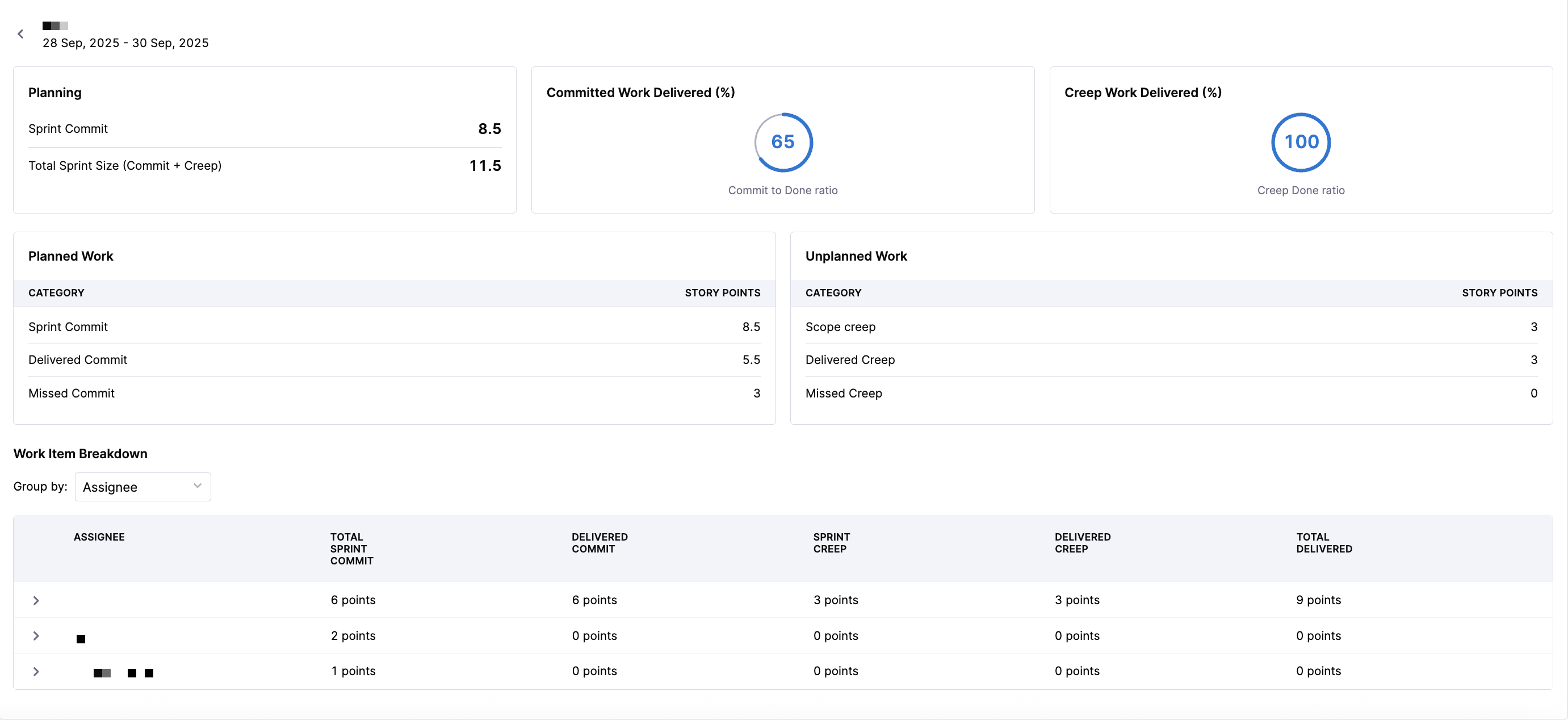
Task: Click the Total Sprint Commit column header
Action: pos(351,549)
